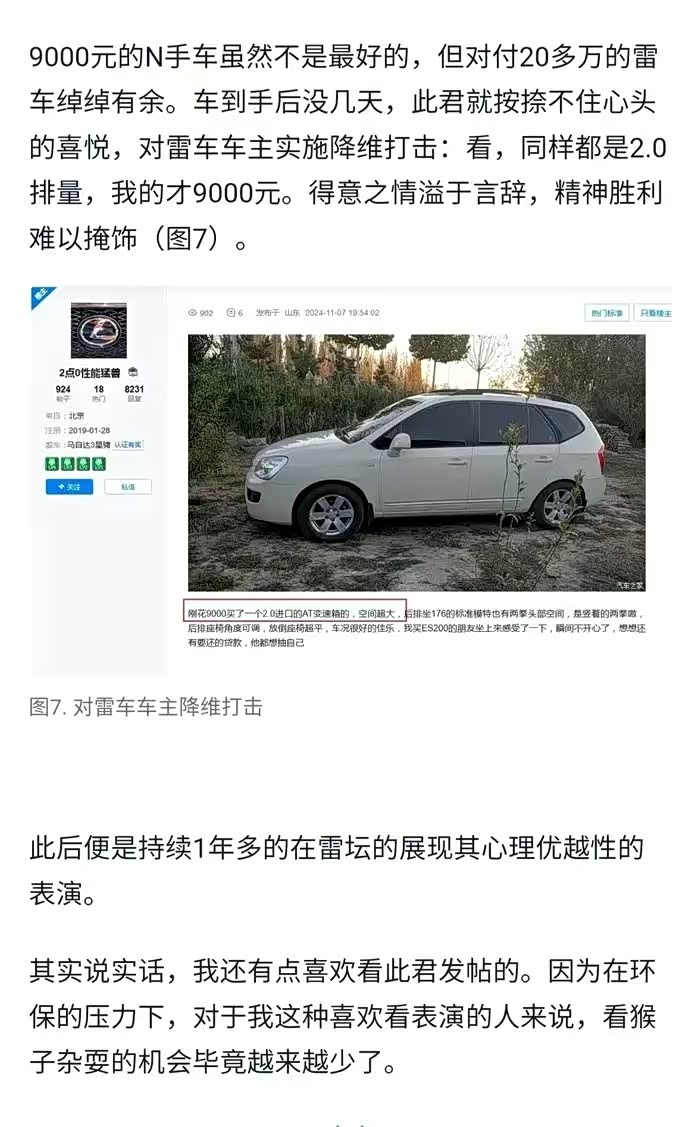
Task: Open the 认证有奖 link
Action: click(129, 445)
